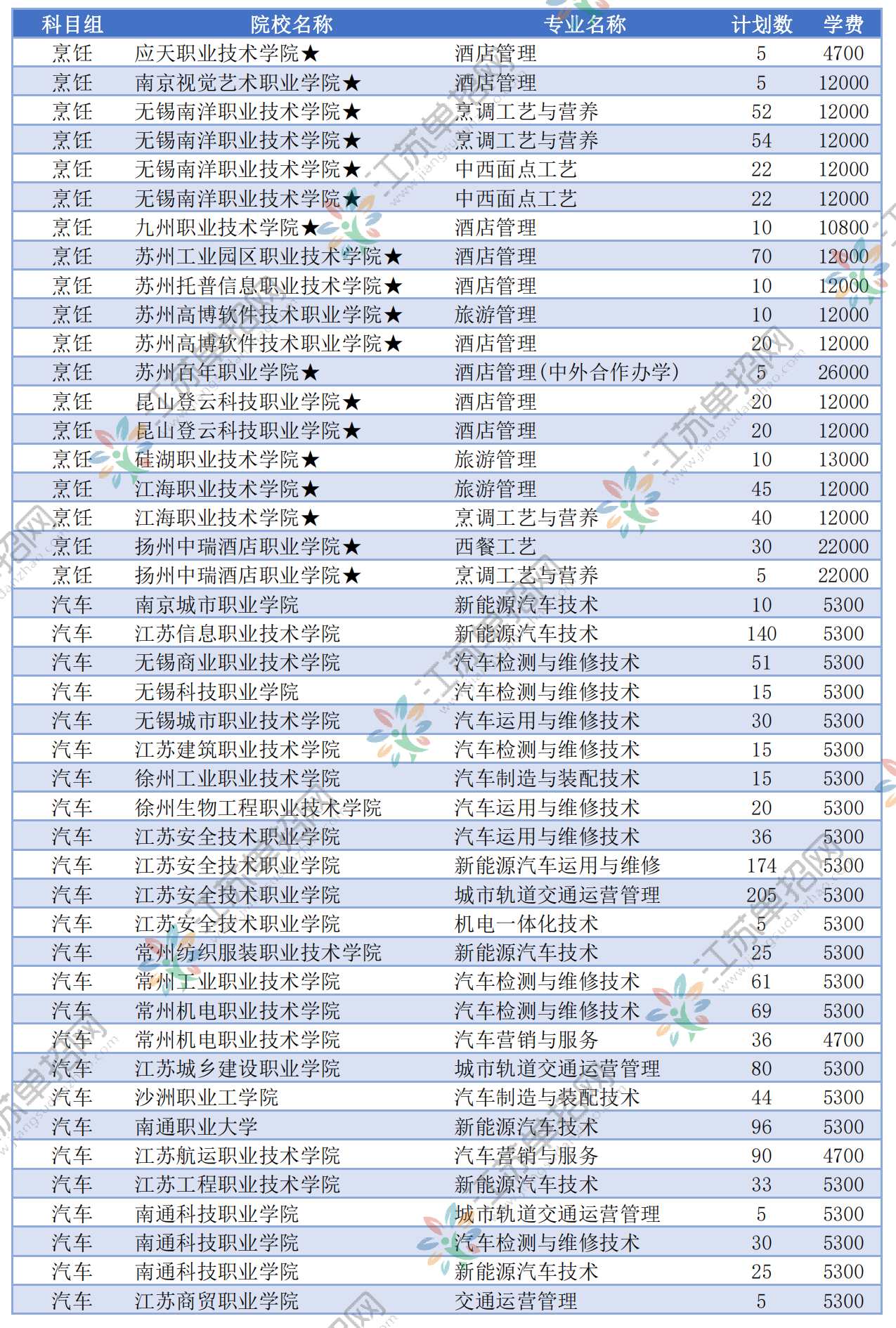Viewport: 896px width, 1328px height.
Task: Click 烹饪 in the 九州职业技术学院 row
Action: point(72,228)
